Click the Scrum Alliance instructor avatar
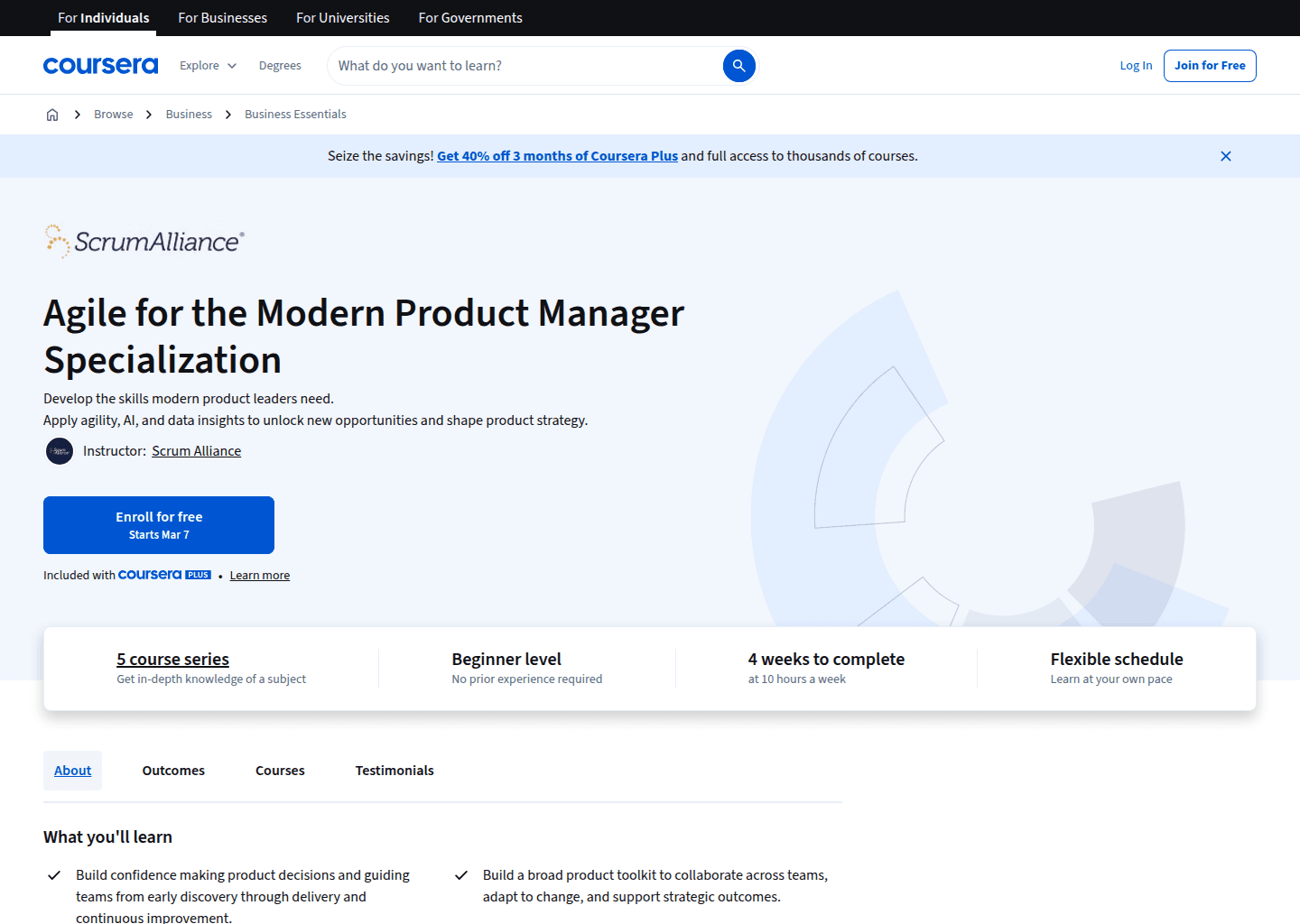This screenshot has width=1300, height=924. click(x=60, y=451)
